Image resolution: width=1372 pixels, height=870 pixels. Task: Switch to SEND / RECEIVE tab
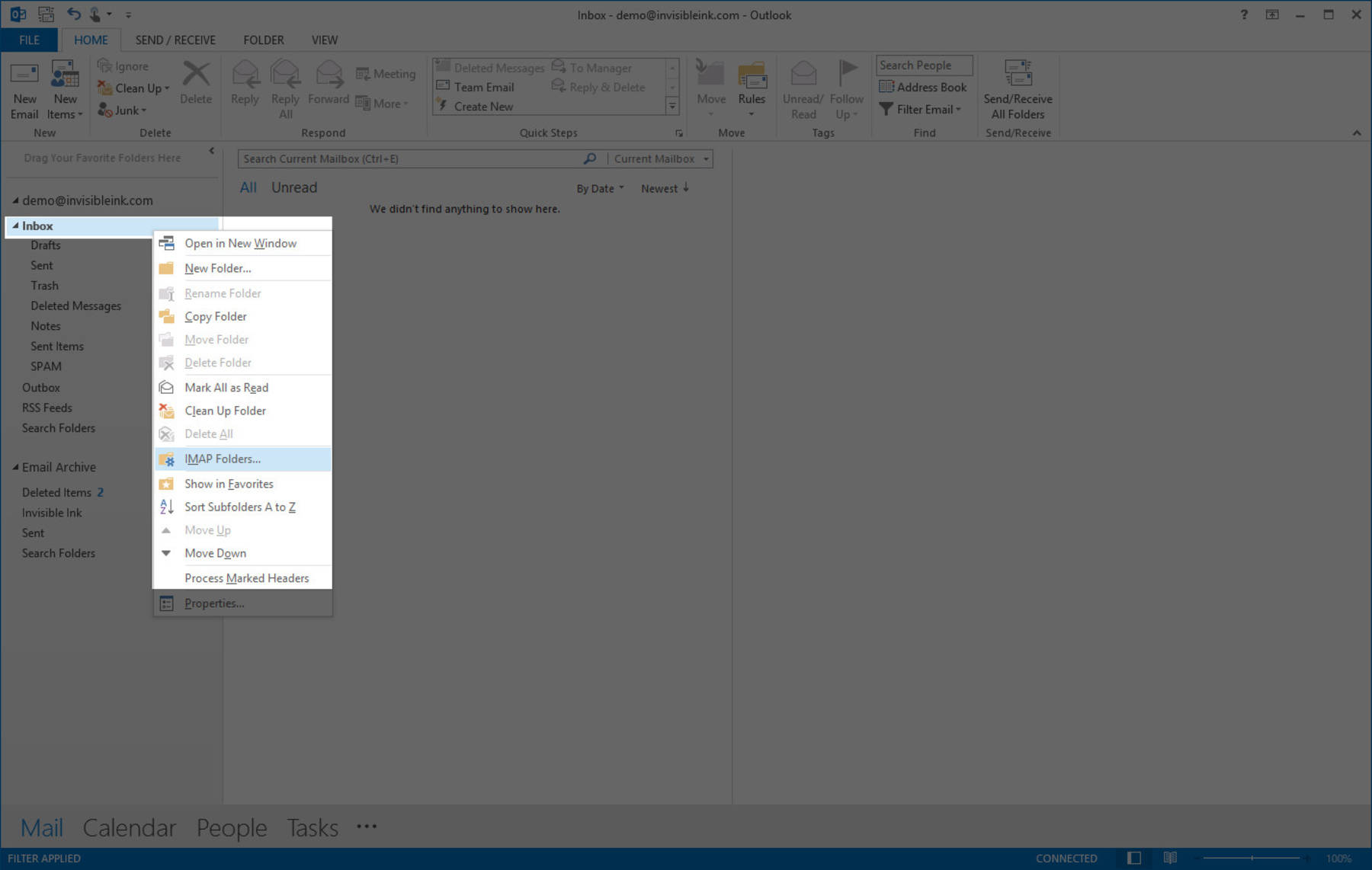tap(175, 40)
